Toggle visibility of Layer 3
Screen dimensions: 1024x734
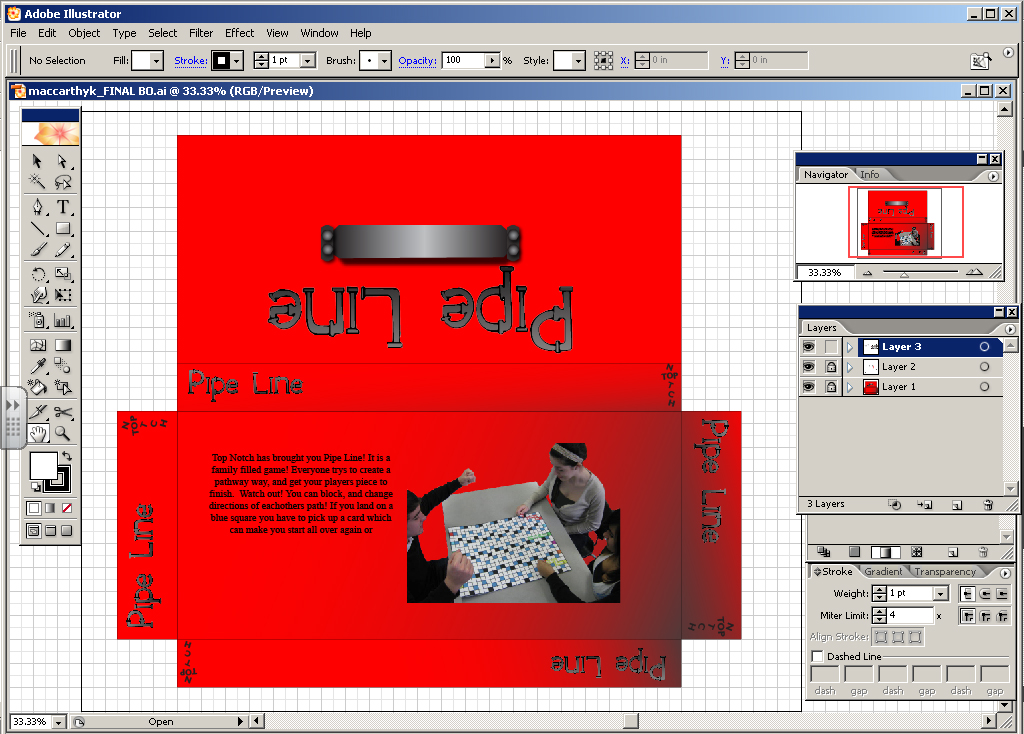(x=808, y=347)
